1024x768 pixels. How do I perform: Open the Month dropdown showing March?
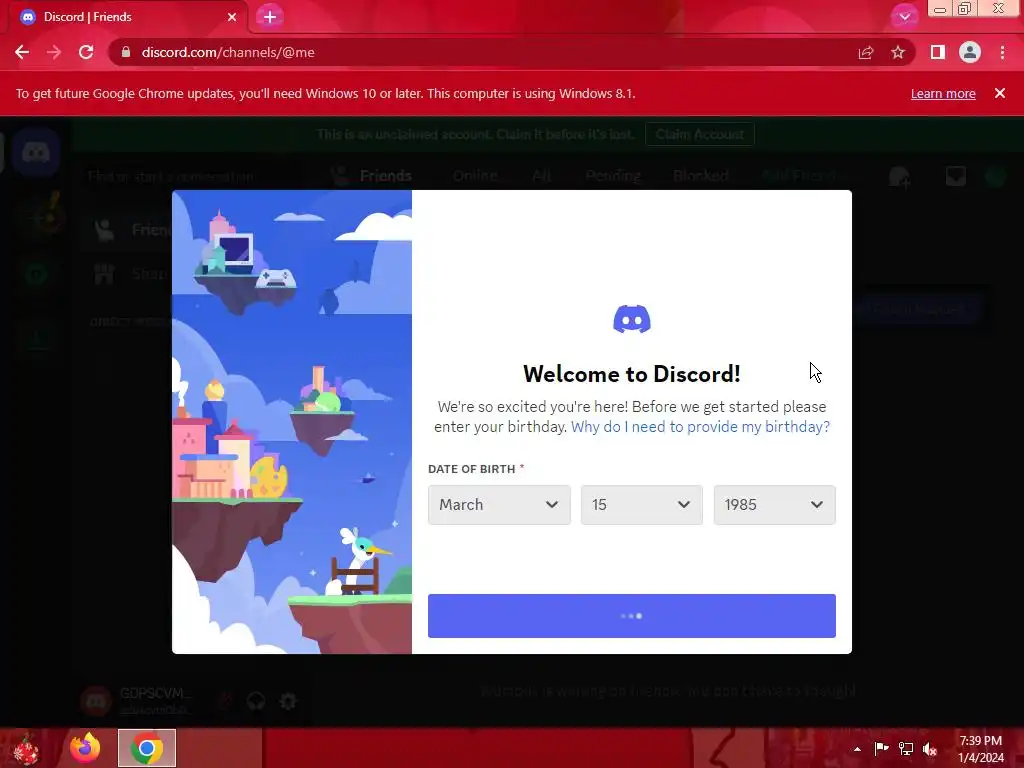tap(499, 505)
